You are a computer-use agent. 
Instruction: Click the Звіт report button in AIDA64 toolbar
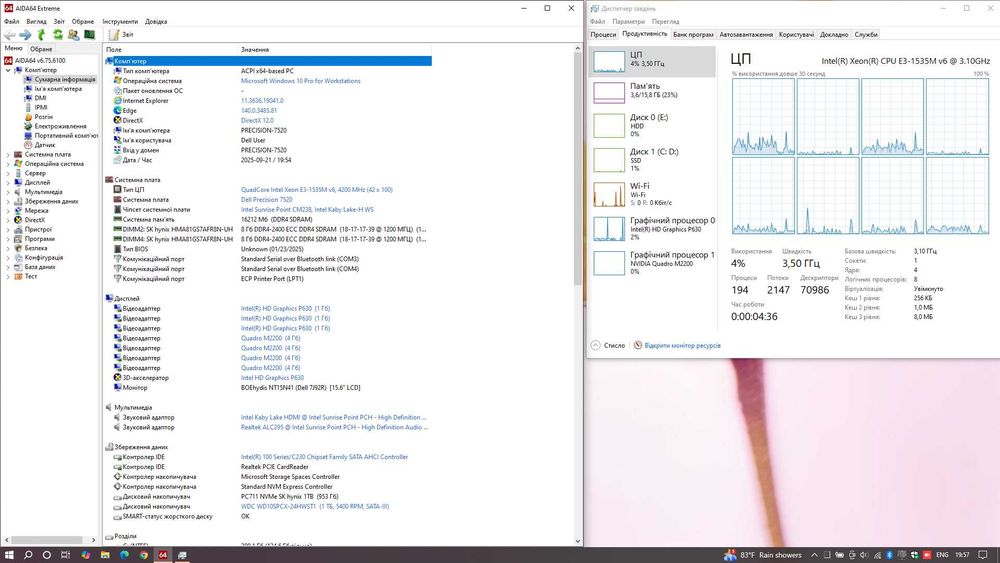pos(121,34)
